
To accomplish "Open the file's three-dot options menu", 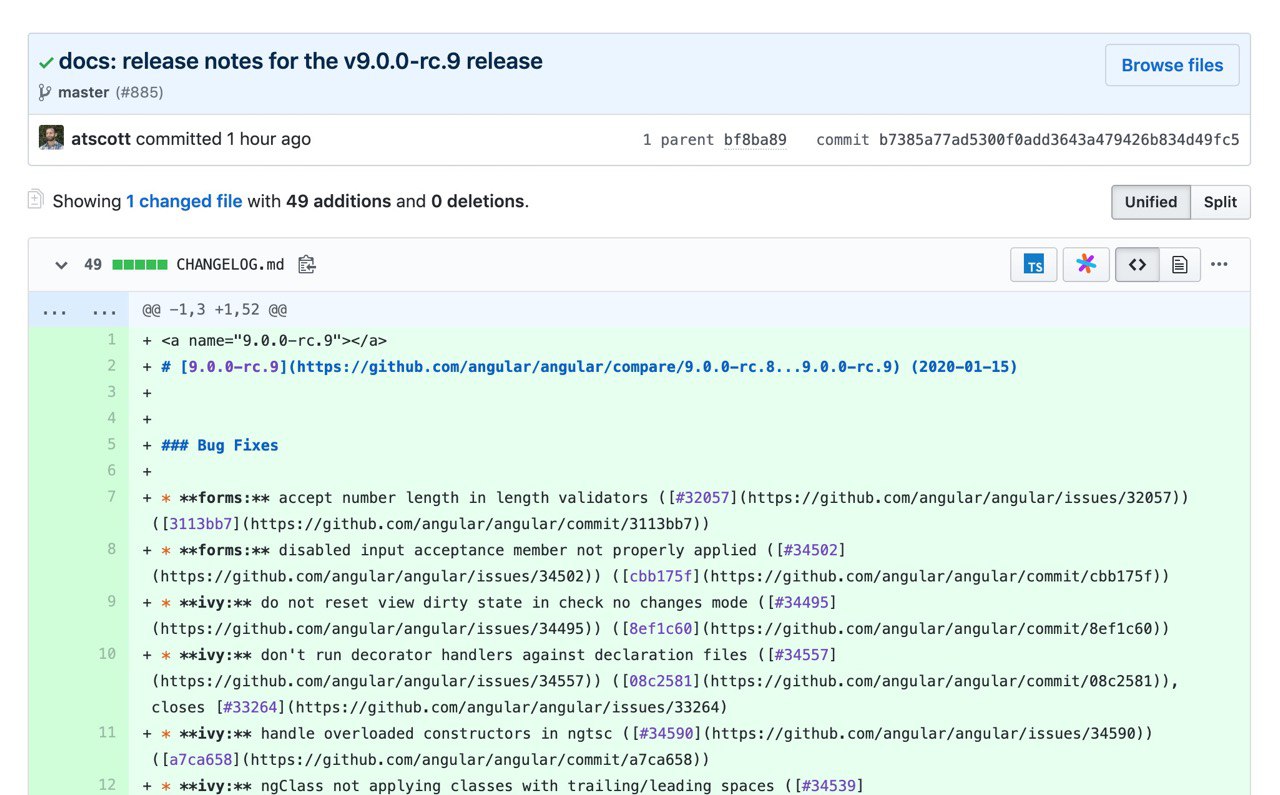I will point(1219,265).
